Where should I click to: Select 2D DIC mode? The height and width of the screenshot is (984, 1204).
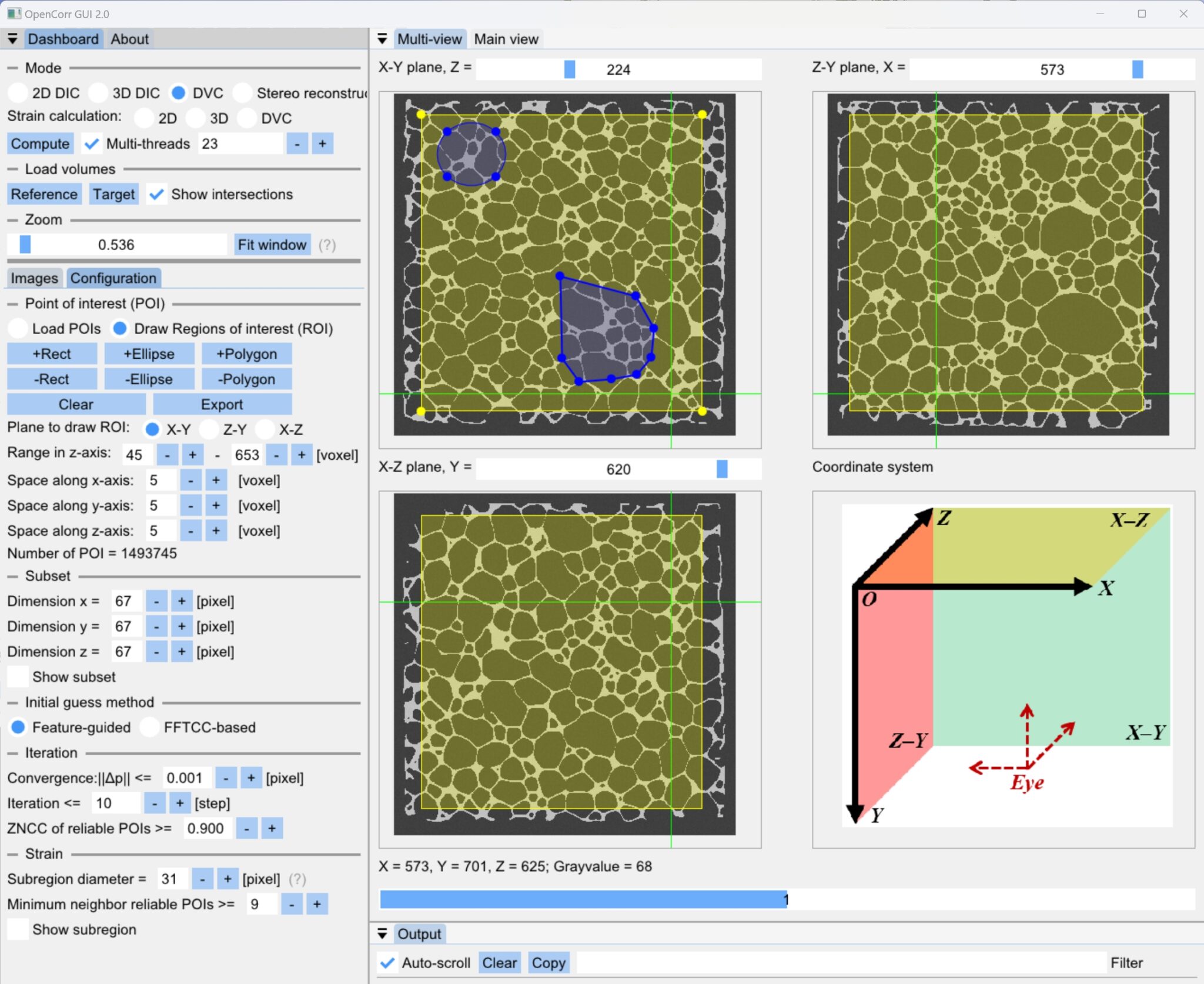click(x=18, y=92)
